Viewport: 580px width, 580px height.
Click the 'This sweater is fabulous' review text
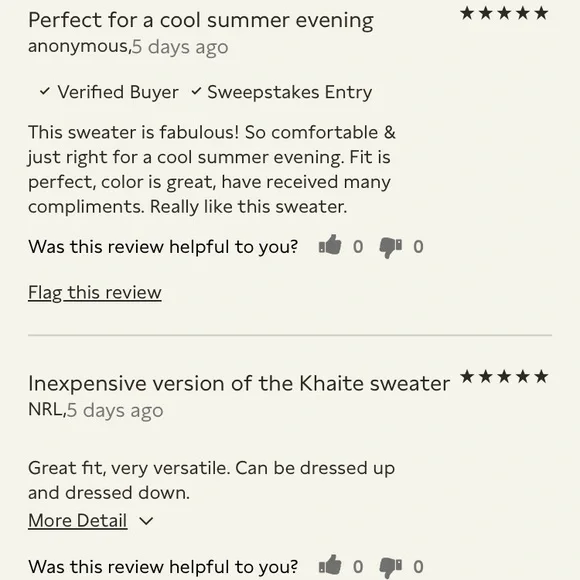coord(212,169)
